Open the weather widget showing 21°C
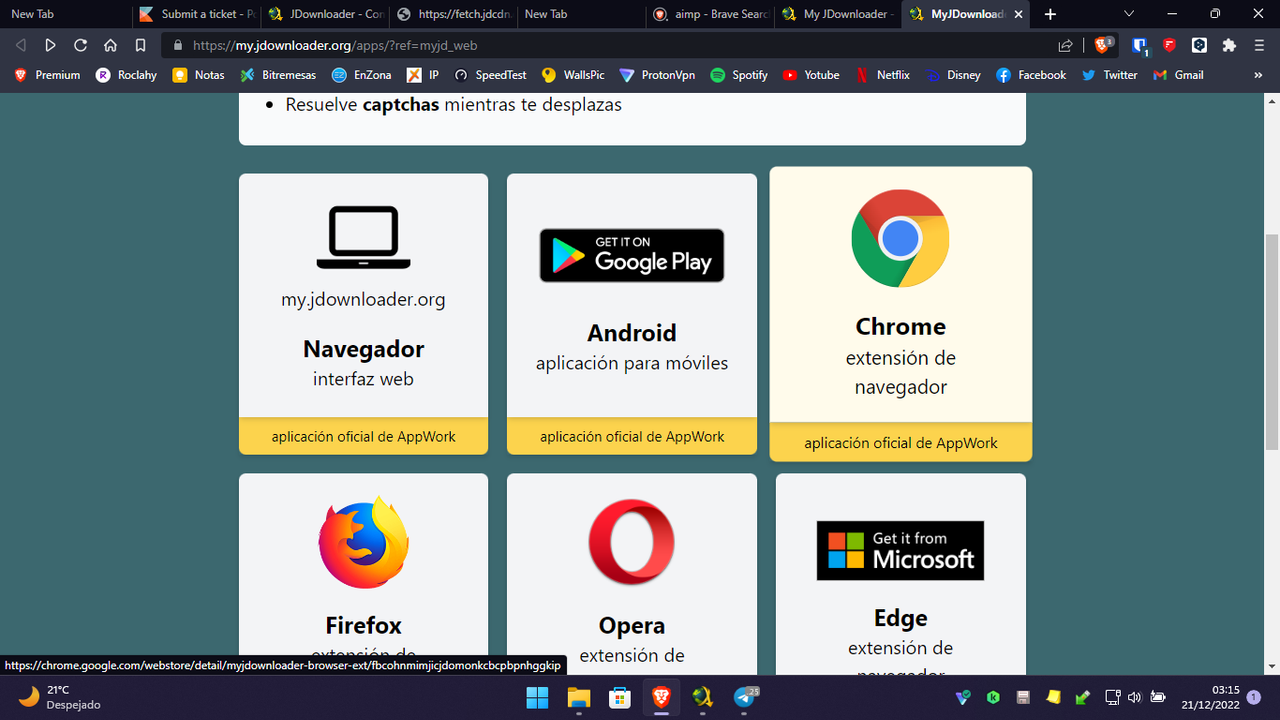The image size is (1280, 720). click(x=60, y=697)
